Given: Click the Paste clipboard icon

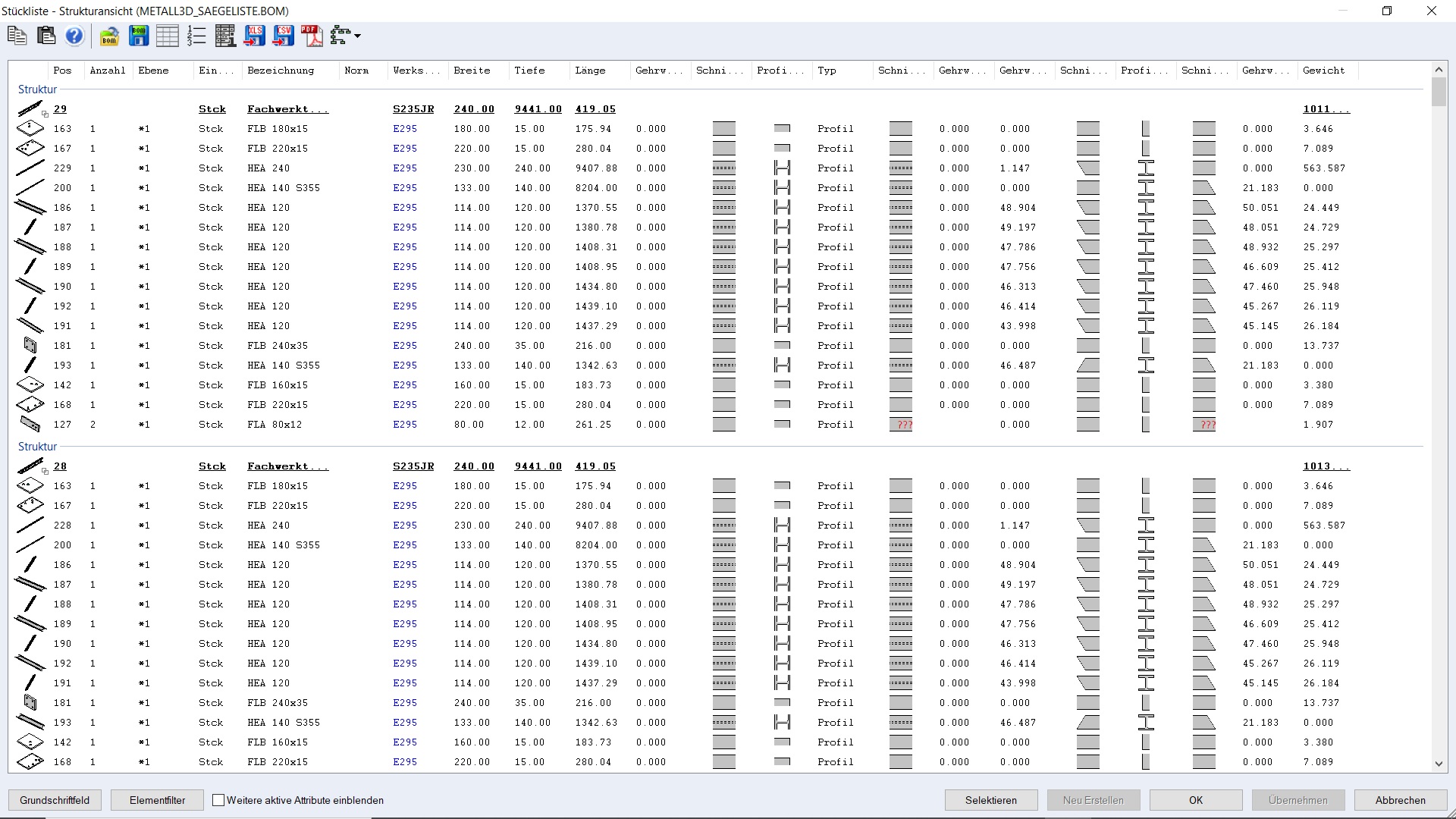Looking at the screenshot, I should 45,36.
